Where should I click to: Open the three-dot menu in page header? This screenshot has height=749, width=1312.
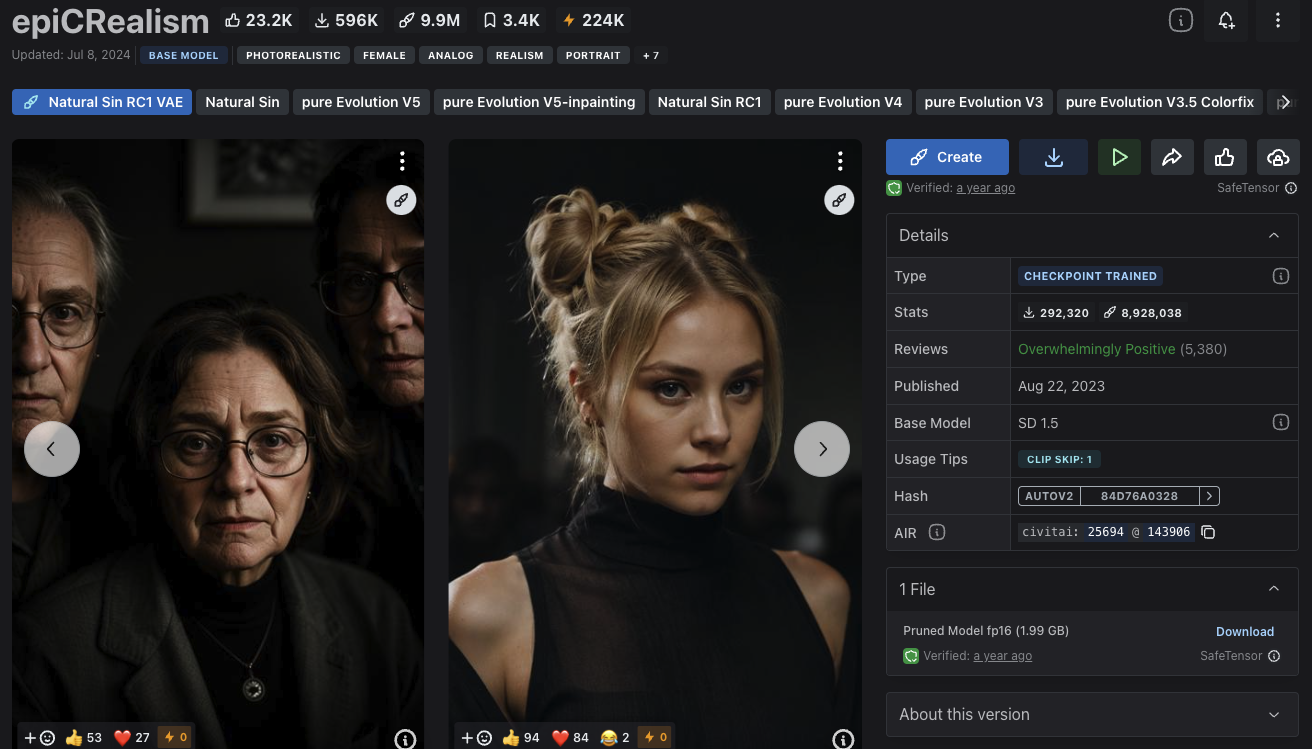pyautogui.click(x=1277, y=21)
